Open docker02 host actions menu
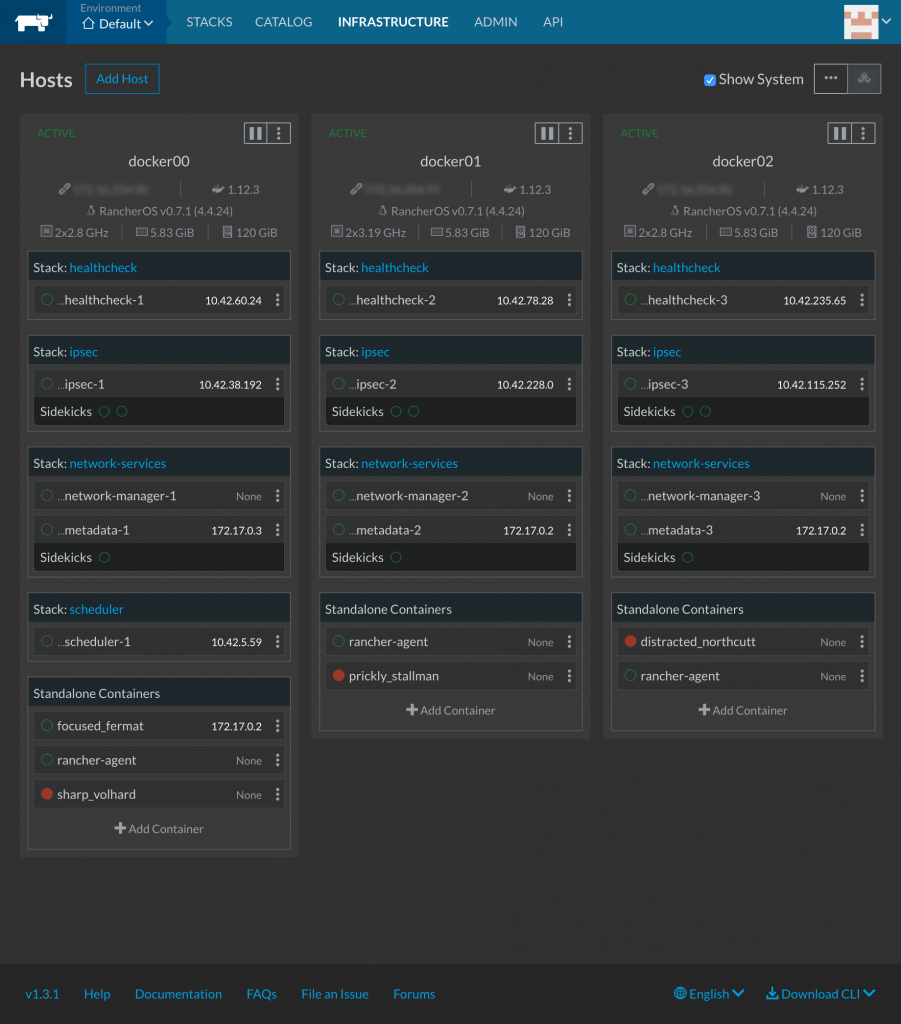This screenshot has height=1024, width=901. [x=863, y=133]
